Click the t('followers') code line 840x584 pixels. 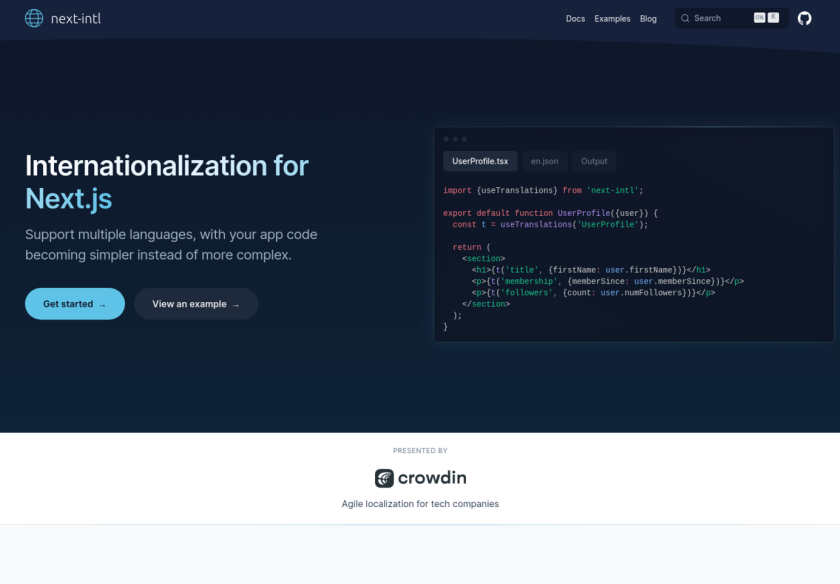tap(594, 293)
